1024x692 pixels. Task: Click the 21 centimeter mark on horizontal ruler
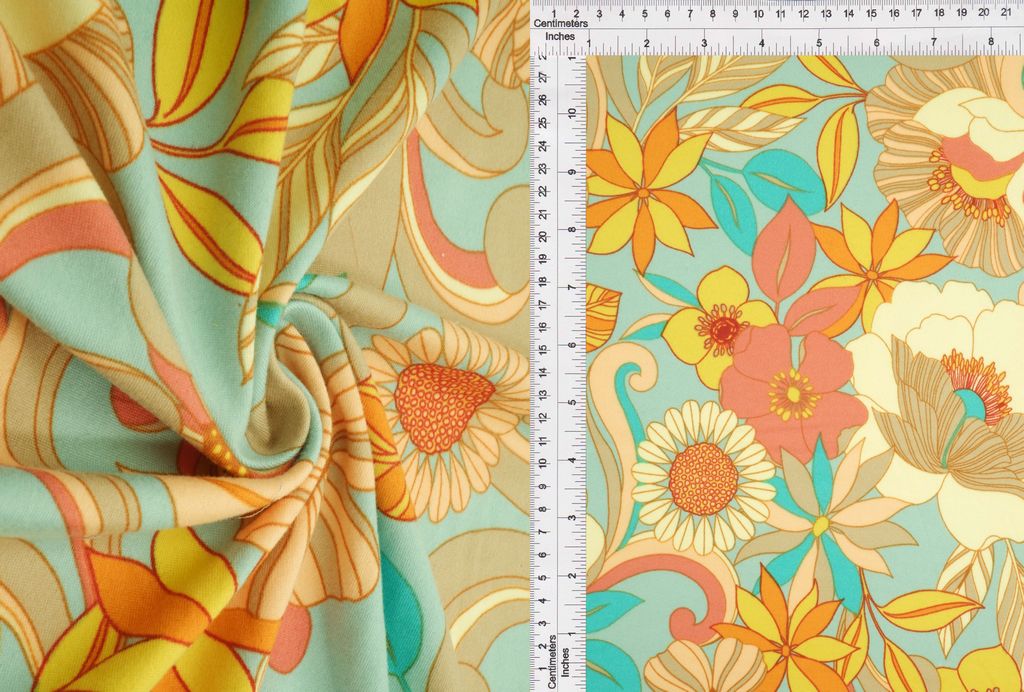tap(1006, 14)
